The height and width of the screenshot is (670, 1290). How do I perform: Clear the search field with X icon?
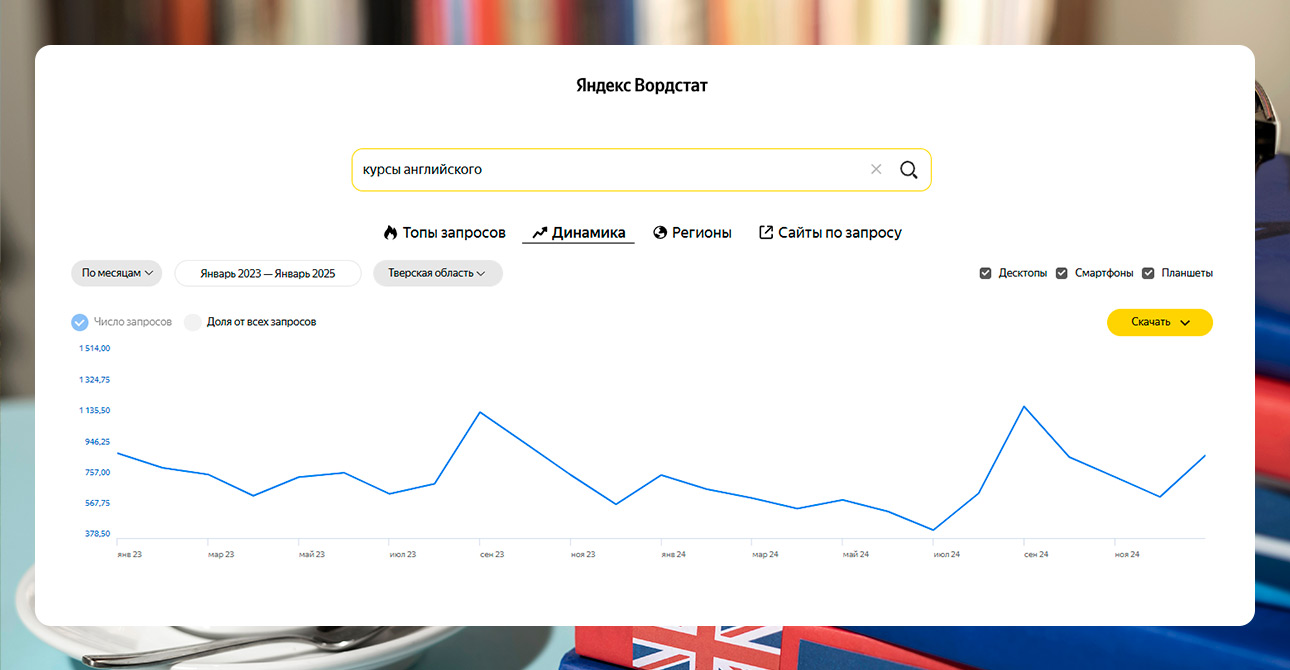coord(876,170)
